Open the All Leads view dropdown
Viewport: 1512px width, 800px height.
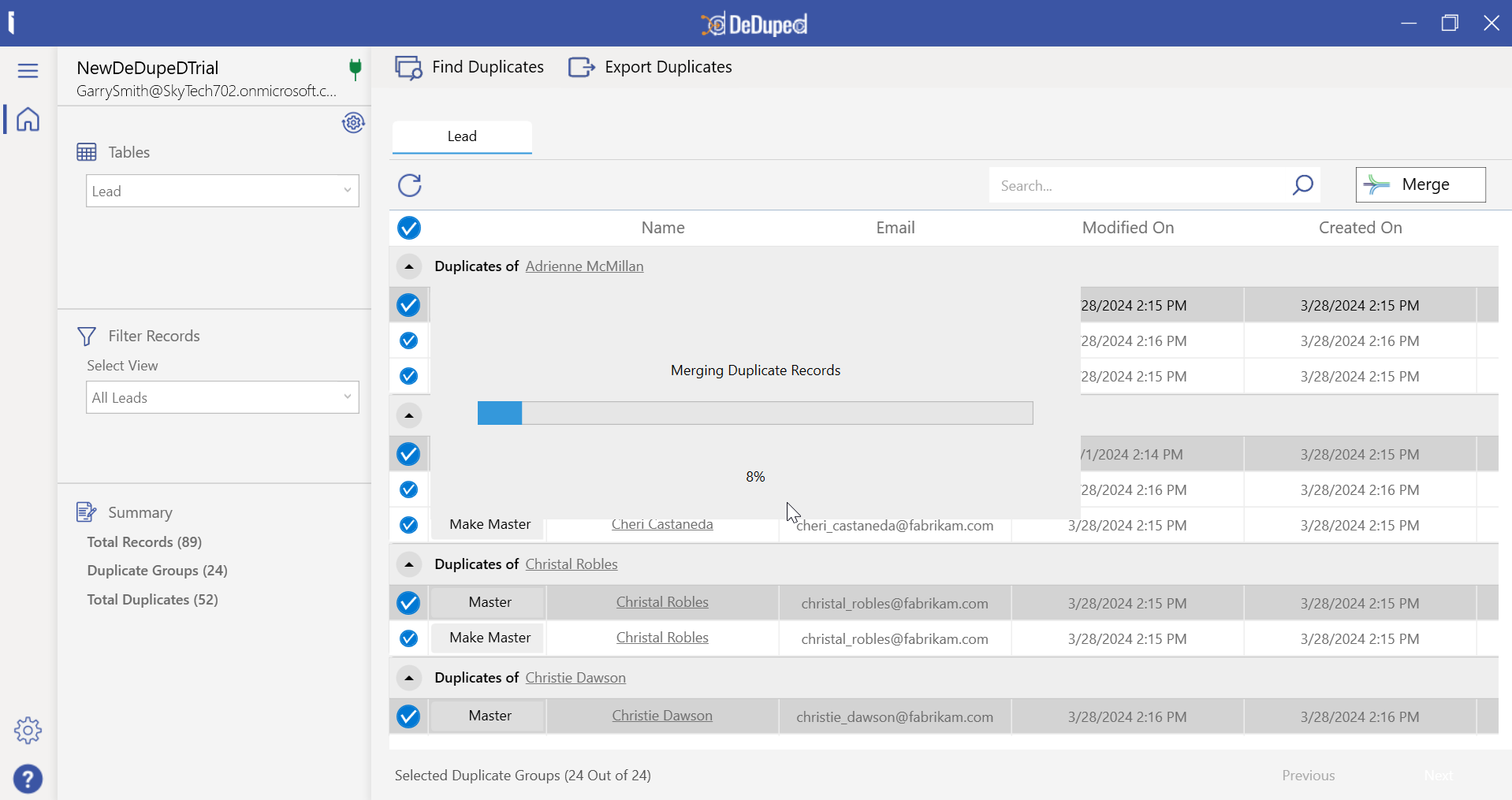[222, 397]
